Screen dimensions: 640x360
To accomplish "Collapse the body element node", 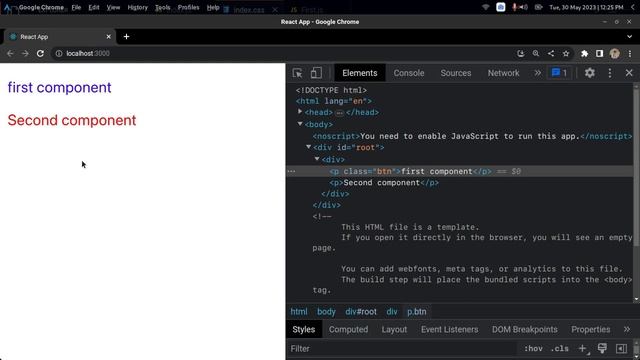I will click(x=300, y=124).
